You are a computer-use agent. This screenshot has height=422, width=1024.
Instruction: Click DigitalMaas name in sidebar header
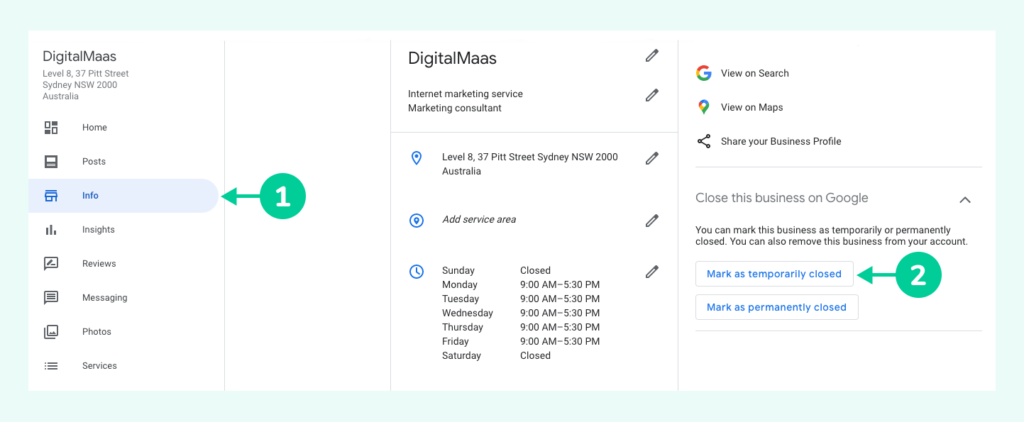pos(79,56)
